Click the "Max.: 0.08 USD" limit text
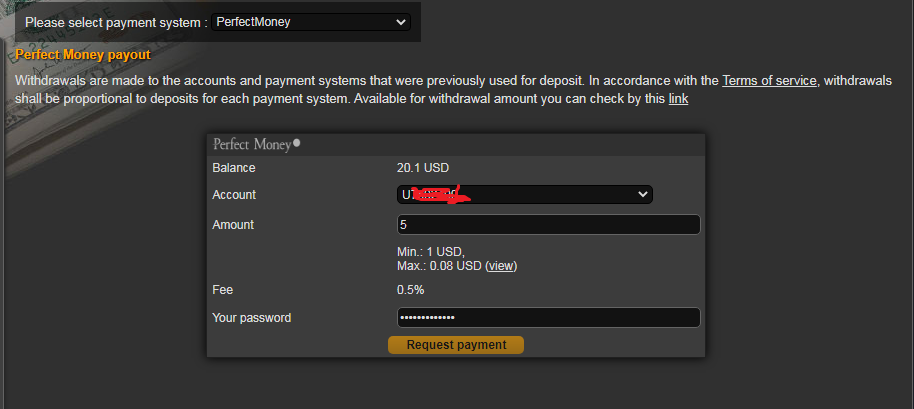 click(x=439, y=266)
